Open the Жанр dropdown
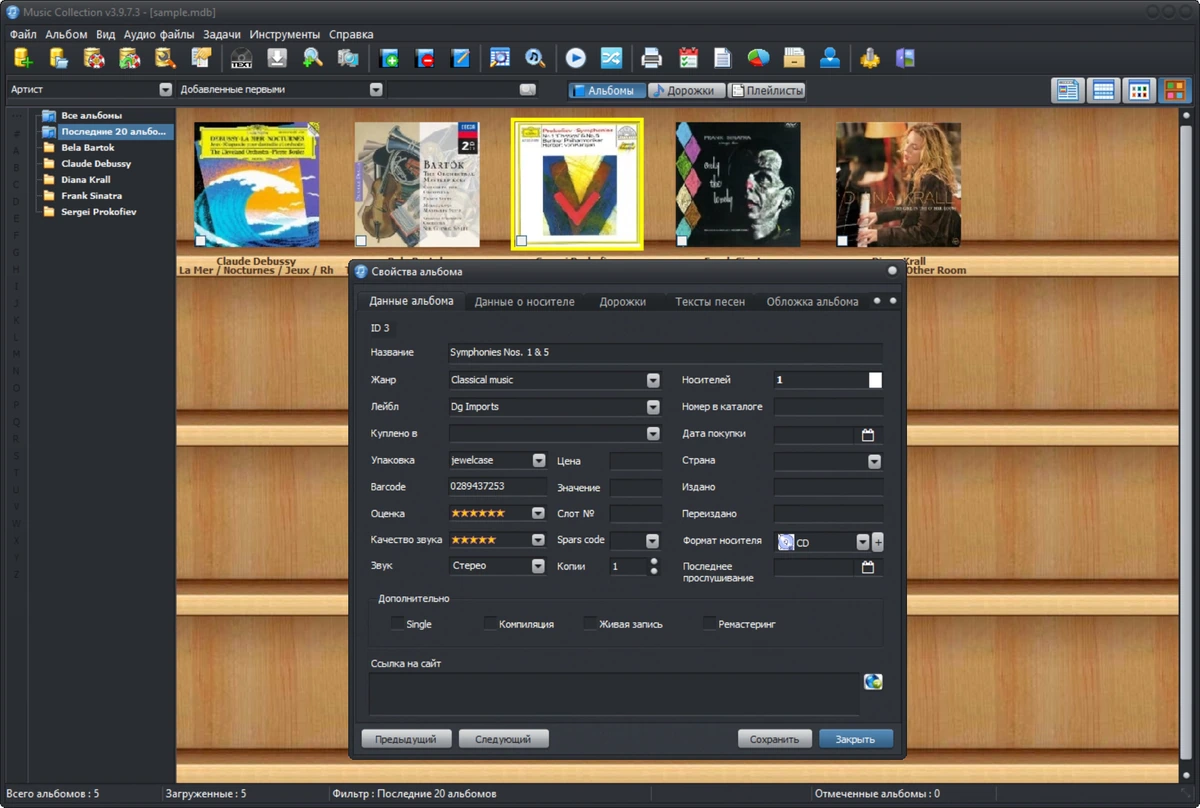The image size is (1200, 808). pos(653,380)
